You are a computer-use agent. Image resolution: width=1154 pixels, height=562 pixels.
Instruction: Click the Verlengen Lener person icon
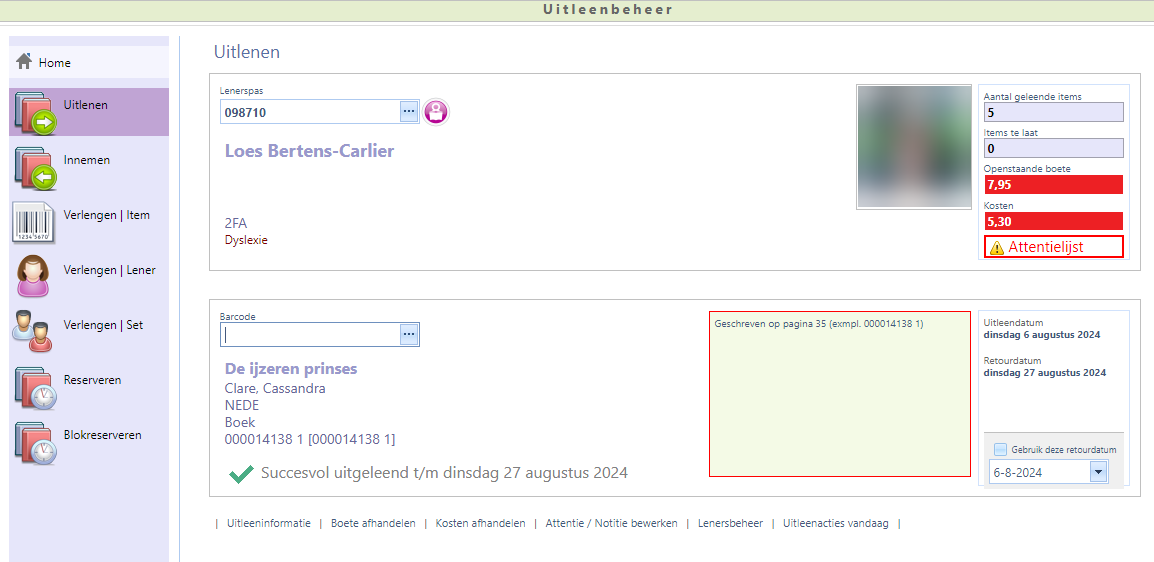(35, 276)
